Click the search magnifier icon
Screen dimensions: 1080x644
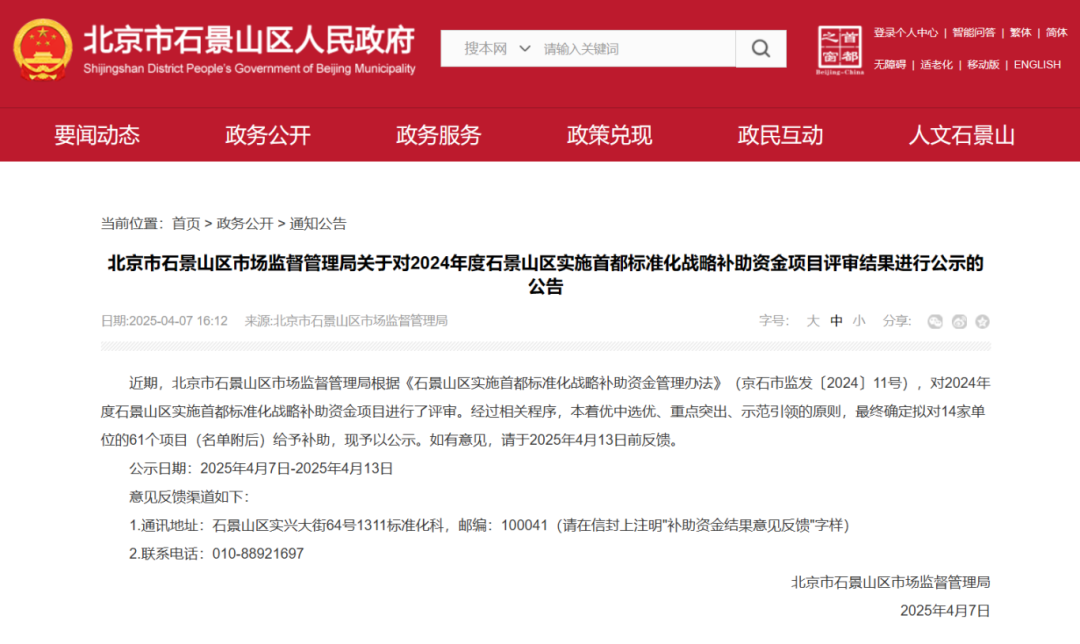coord(760,48)
